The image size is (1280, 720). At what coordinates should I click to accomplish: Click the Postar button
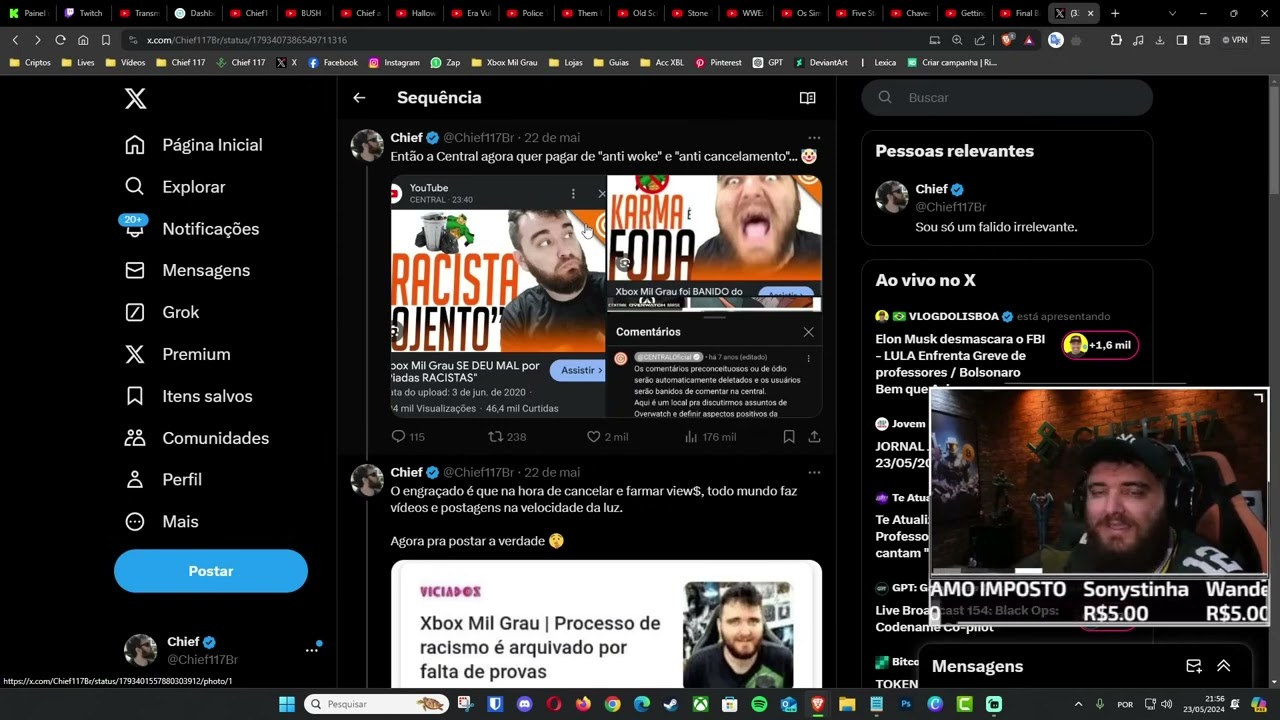pos(211,571)
